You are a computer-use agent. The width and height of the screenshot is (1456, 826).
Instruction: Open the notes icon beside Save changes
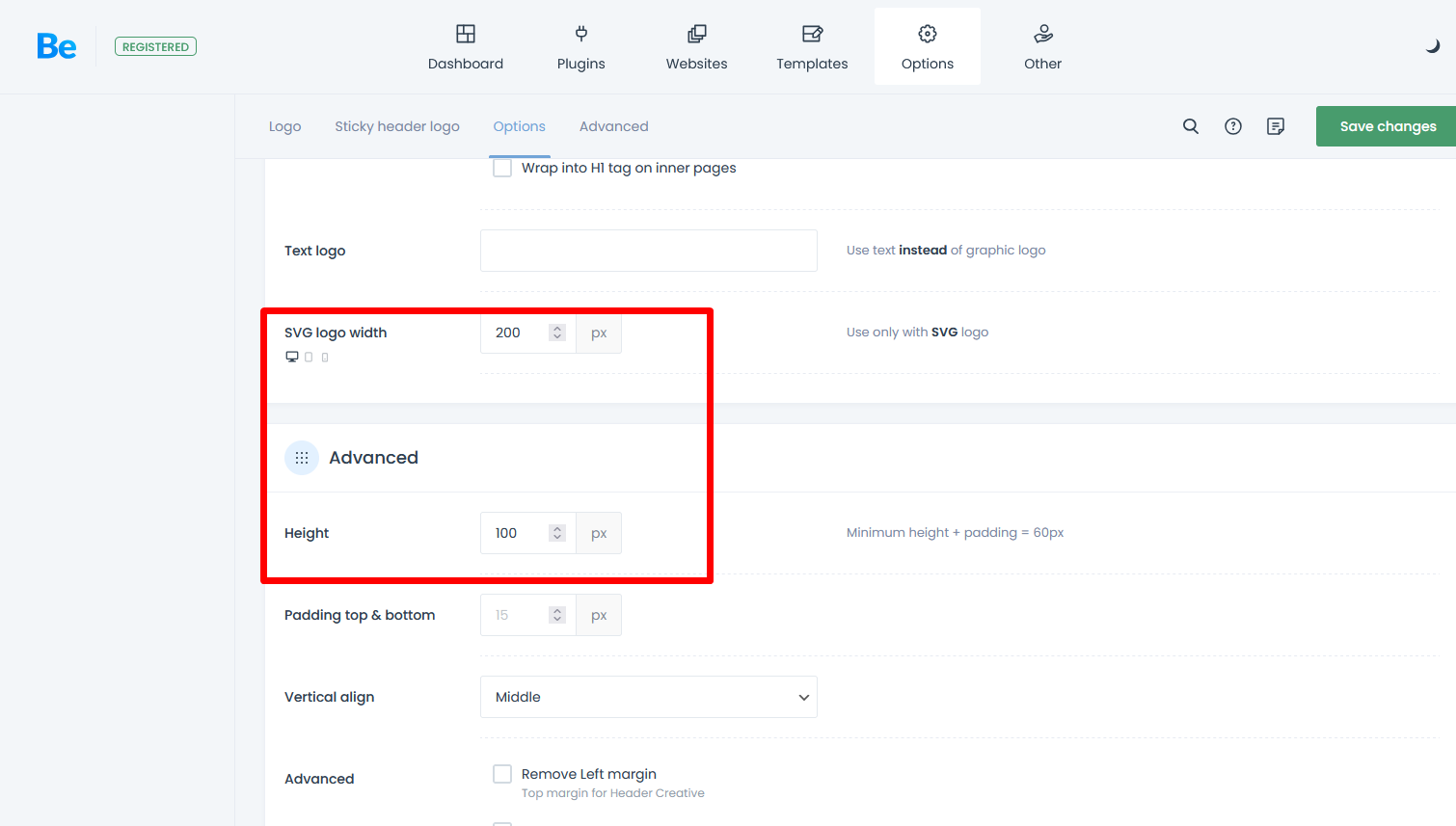[x=1276, y=126]
